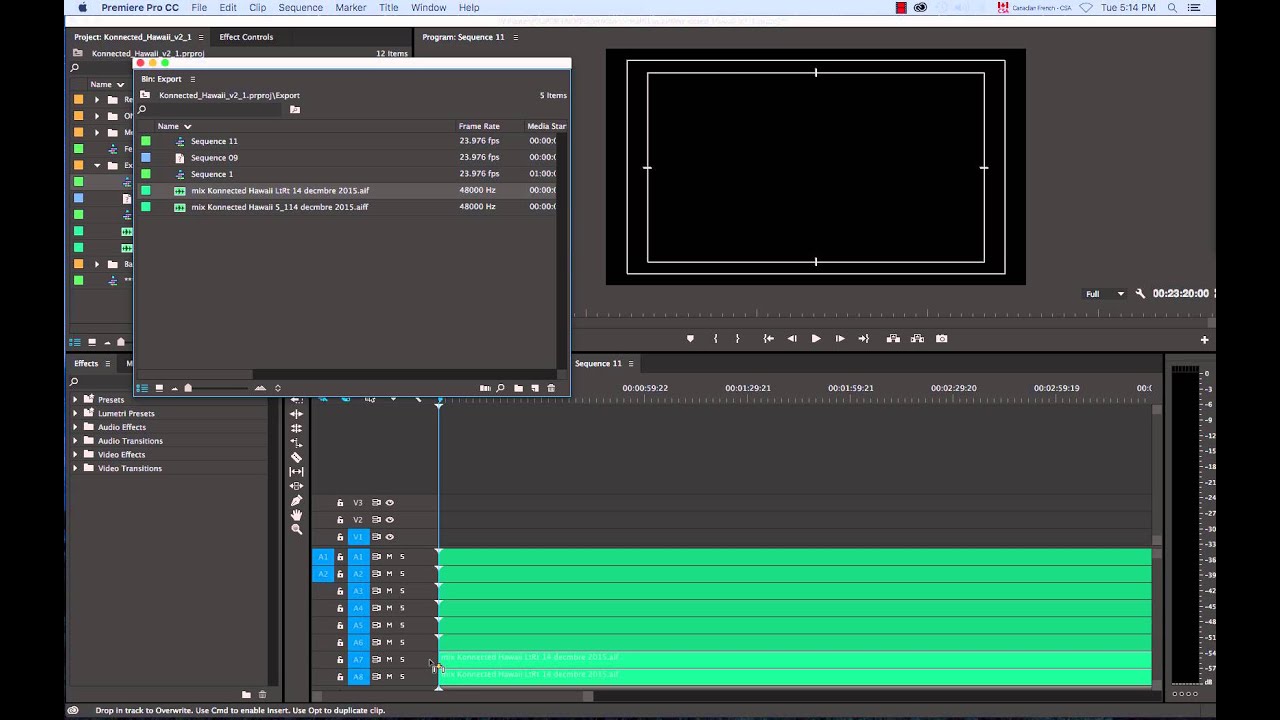Click Automate to Sequence in Export bin
The height and width of the screenshot is (720, 1280).
485,388
